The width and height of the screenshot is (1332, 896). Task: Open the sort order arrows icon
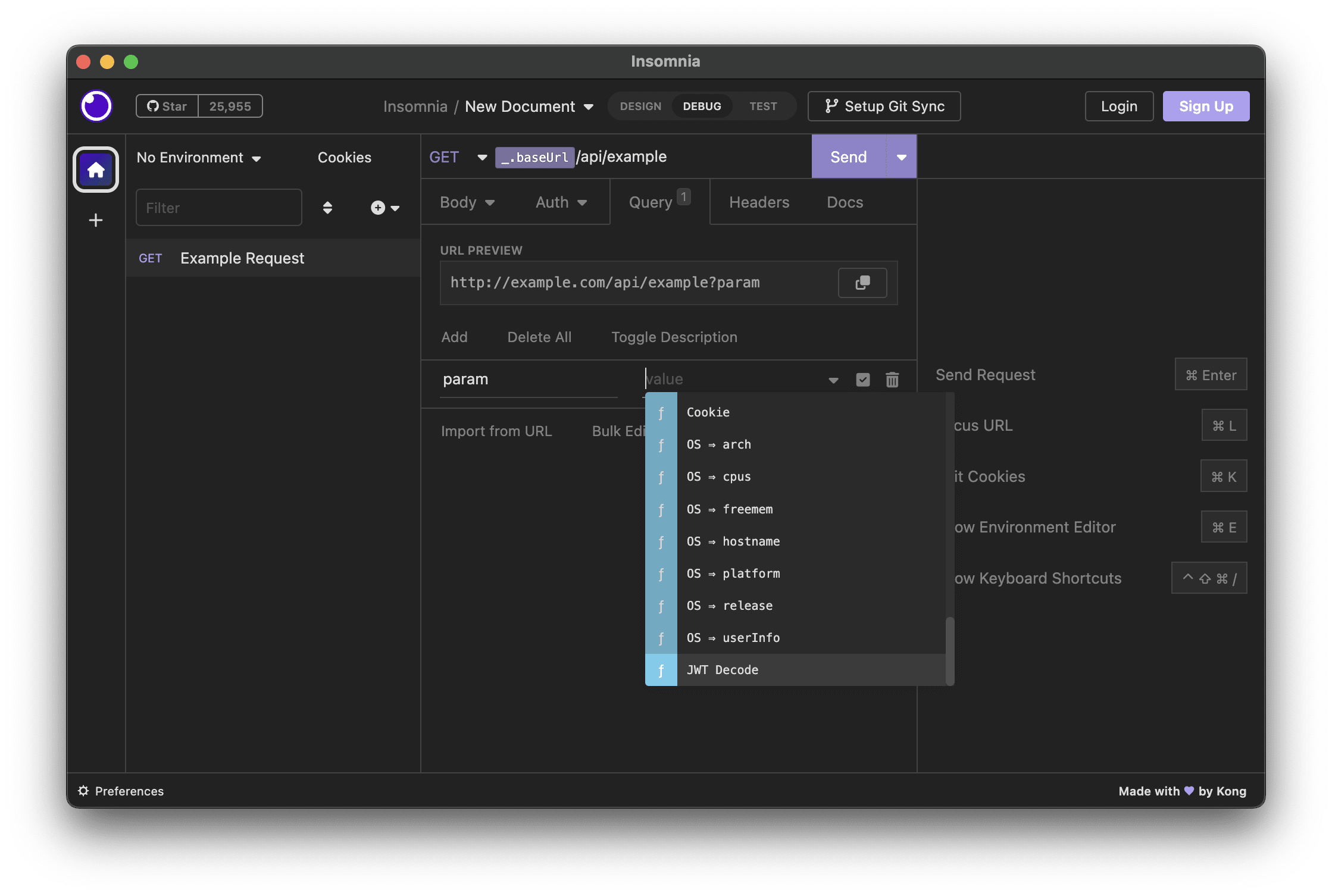(327, 208)
